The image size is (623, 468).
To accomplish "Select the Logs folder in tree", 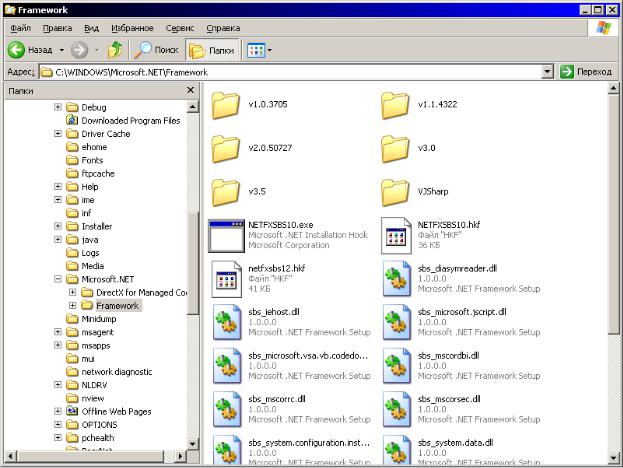I will coord(90,253).
